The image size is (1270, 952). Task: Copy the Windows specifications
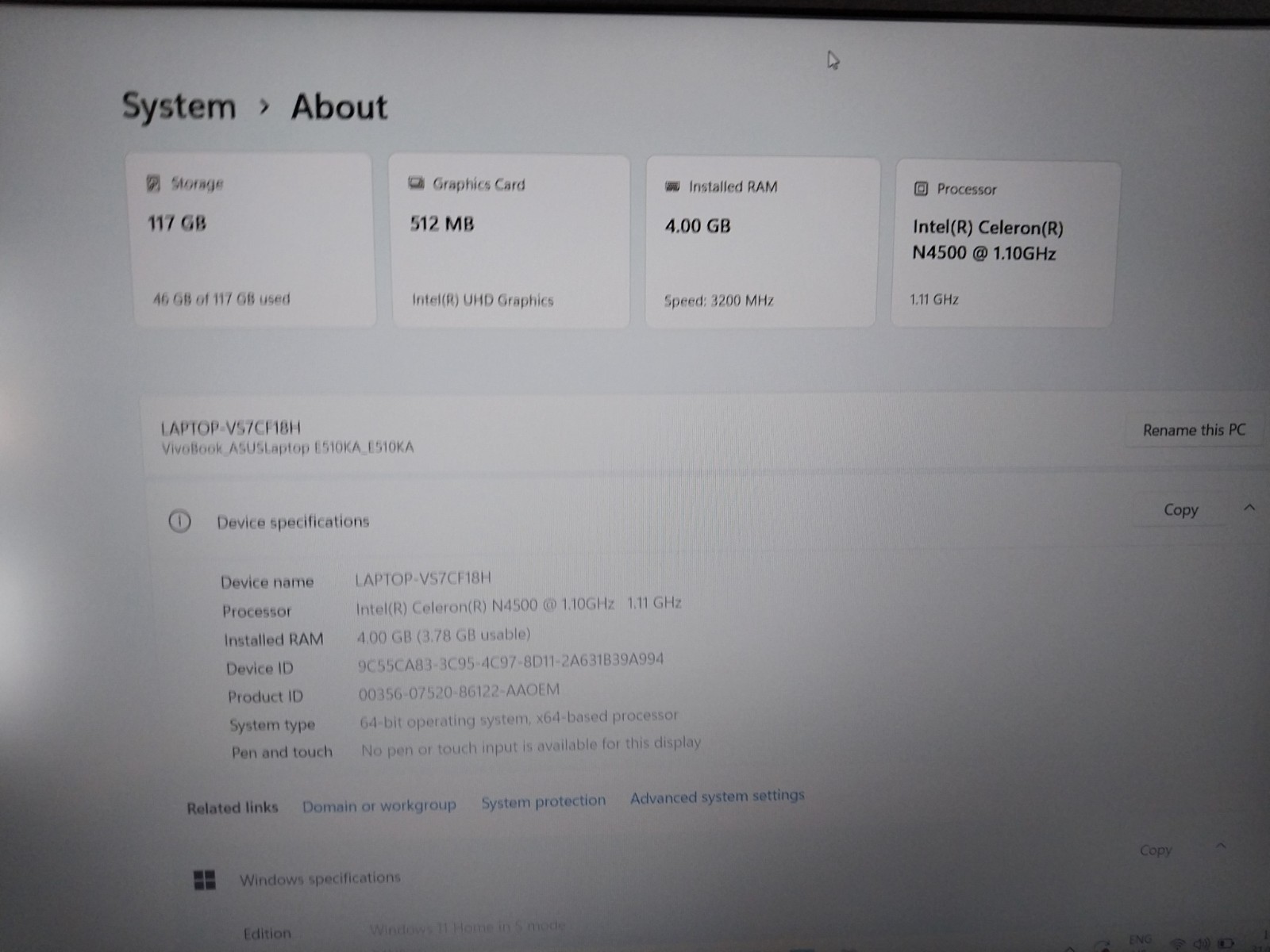pos(1156,850)
